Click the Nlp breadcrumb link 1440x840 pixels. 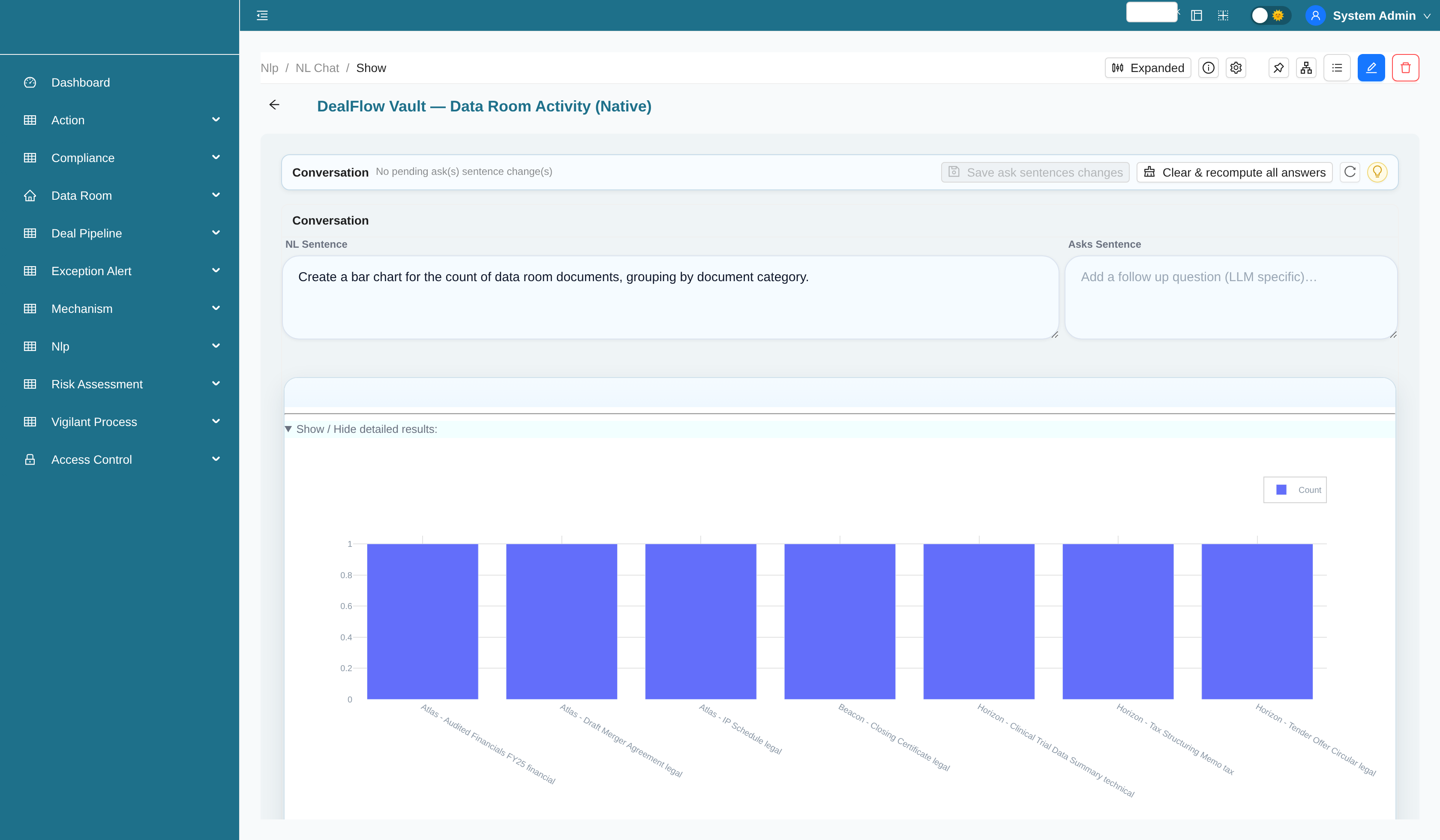pyautogui.click(x=269, y=68)
